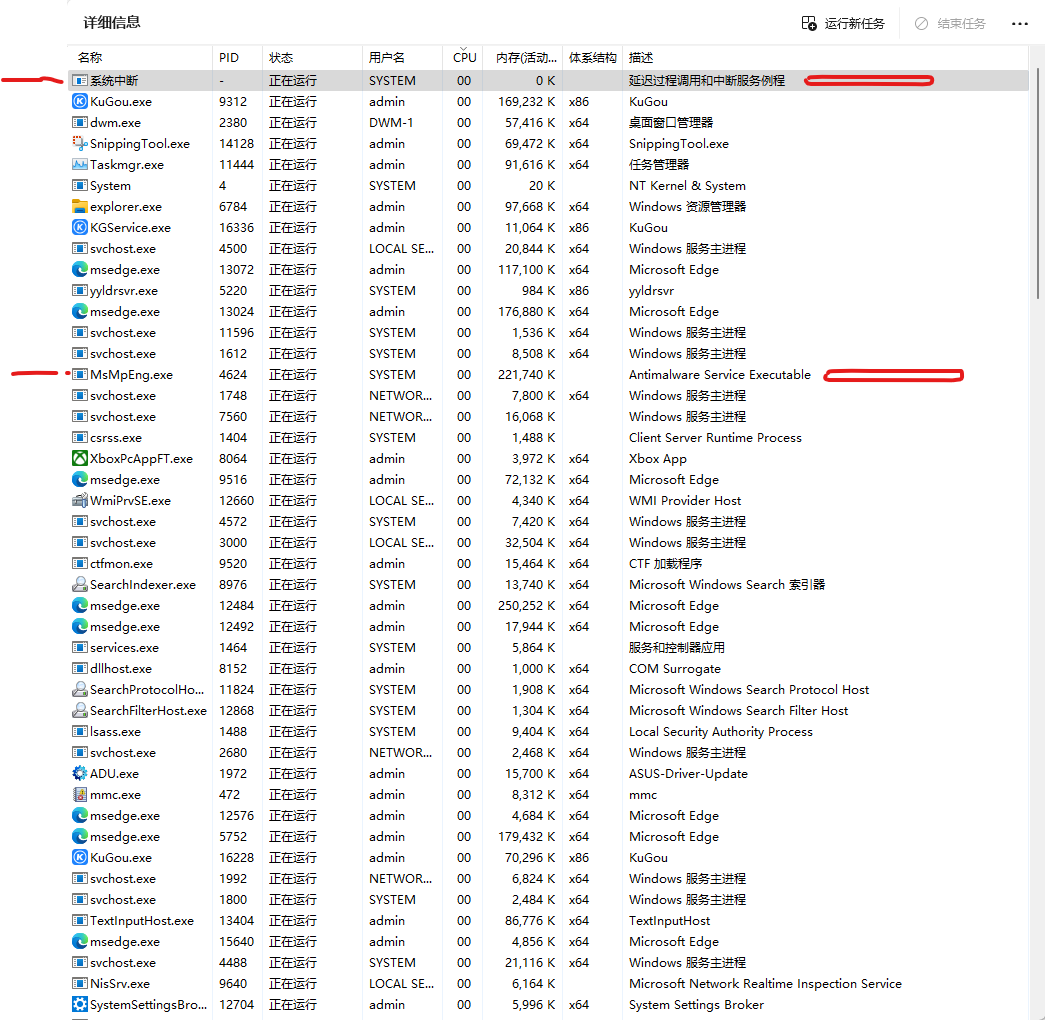This screenshot has height=1020, width=1045.
Task: Select the dllhost.exe row name
Action: pos(121,669)
